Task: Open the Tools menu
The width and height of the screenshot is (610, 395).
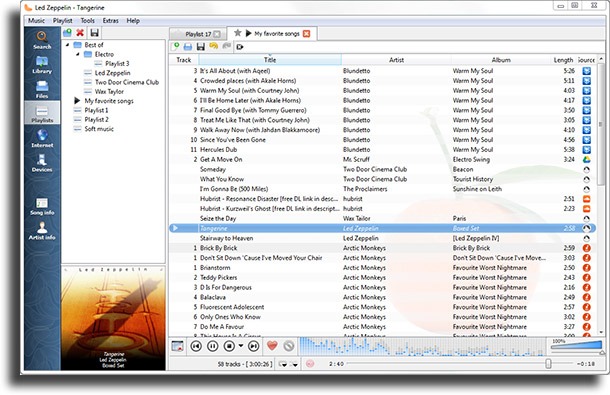Action: coord(88,21)
